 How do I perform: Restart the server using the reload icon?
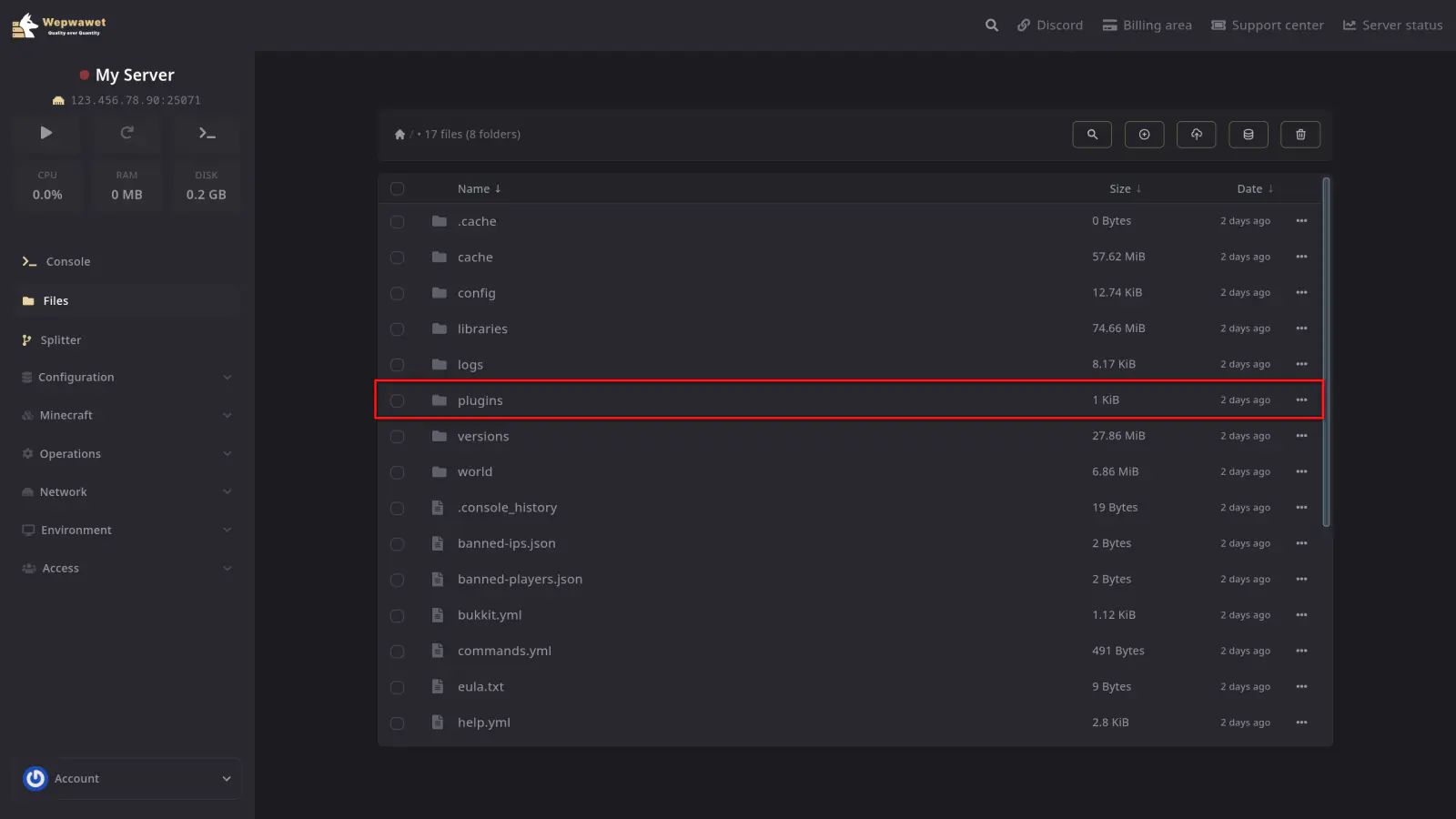tap(127, 133)
